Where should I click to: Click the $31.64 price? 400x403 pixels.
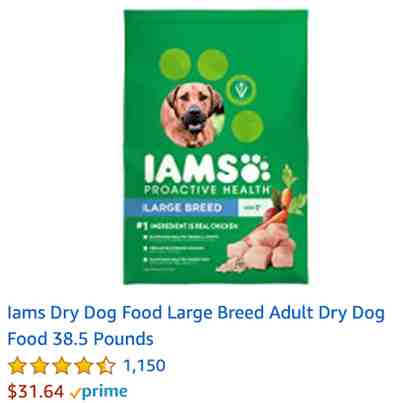tap(35, 391)
